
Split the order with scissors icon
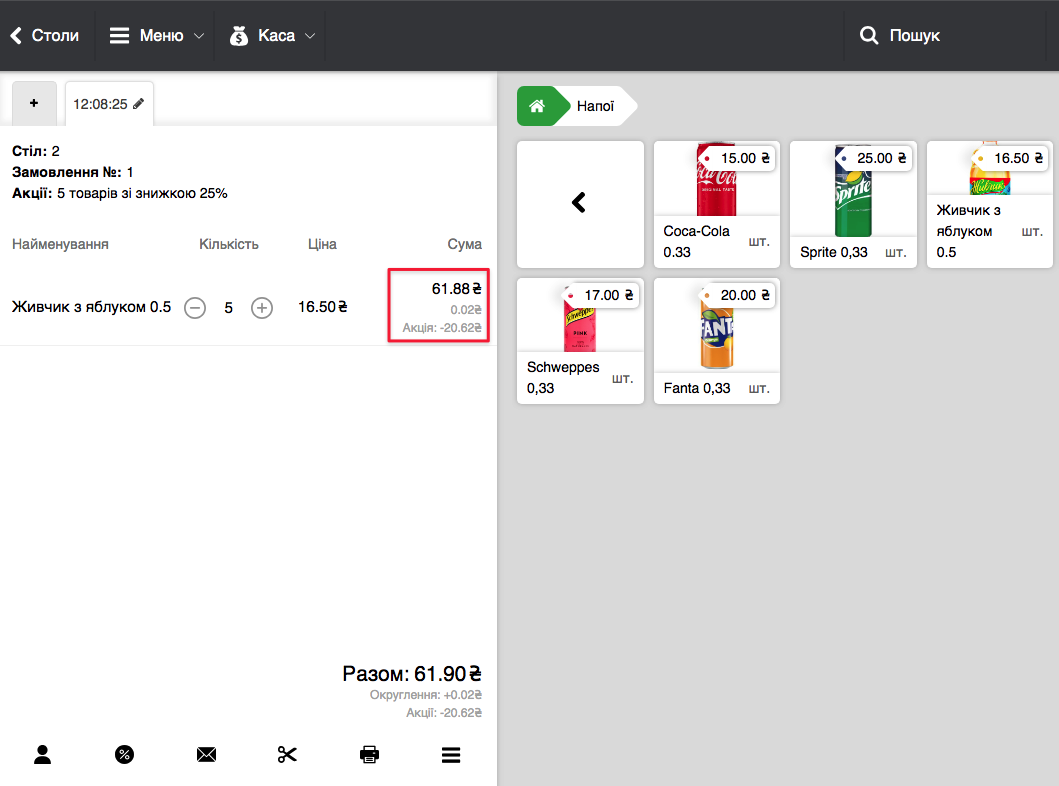[x=288, y=755]
